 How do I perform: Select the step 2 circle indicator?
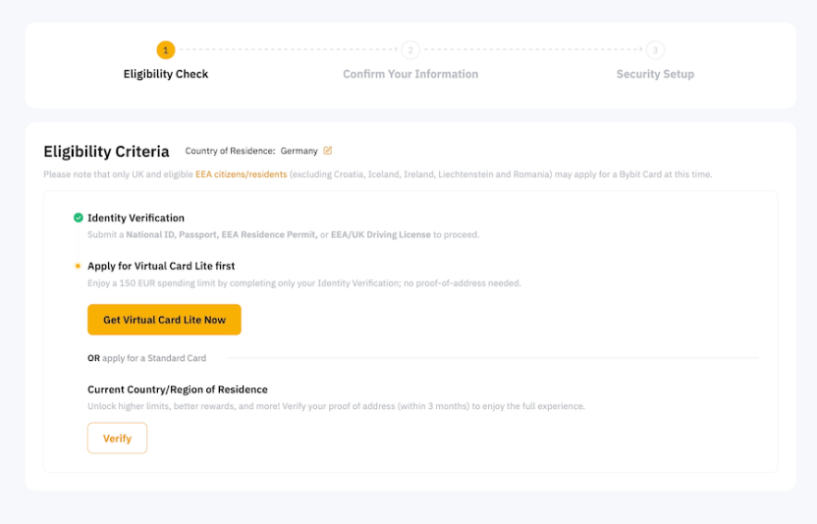(x=410, y=50)
